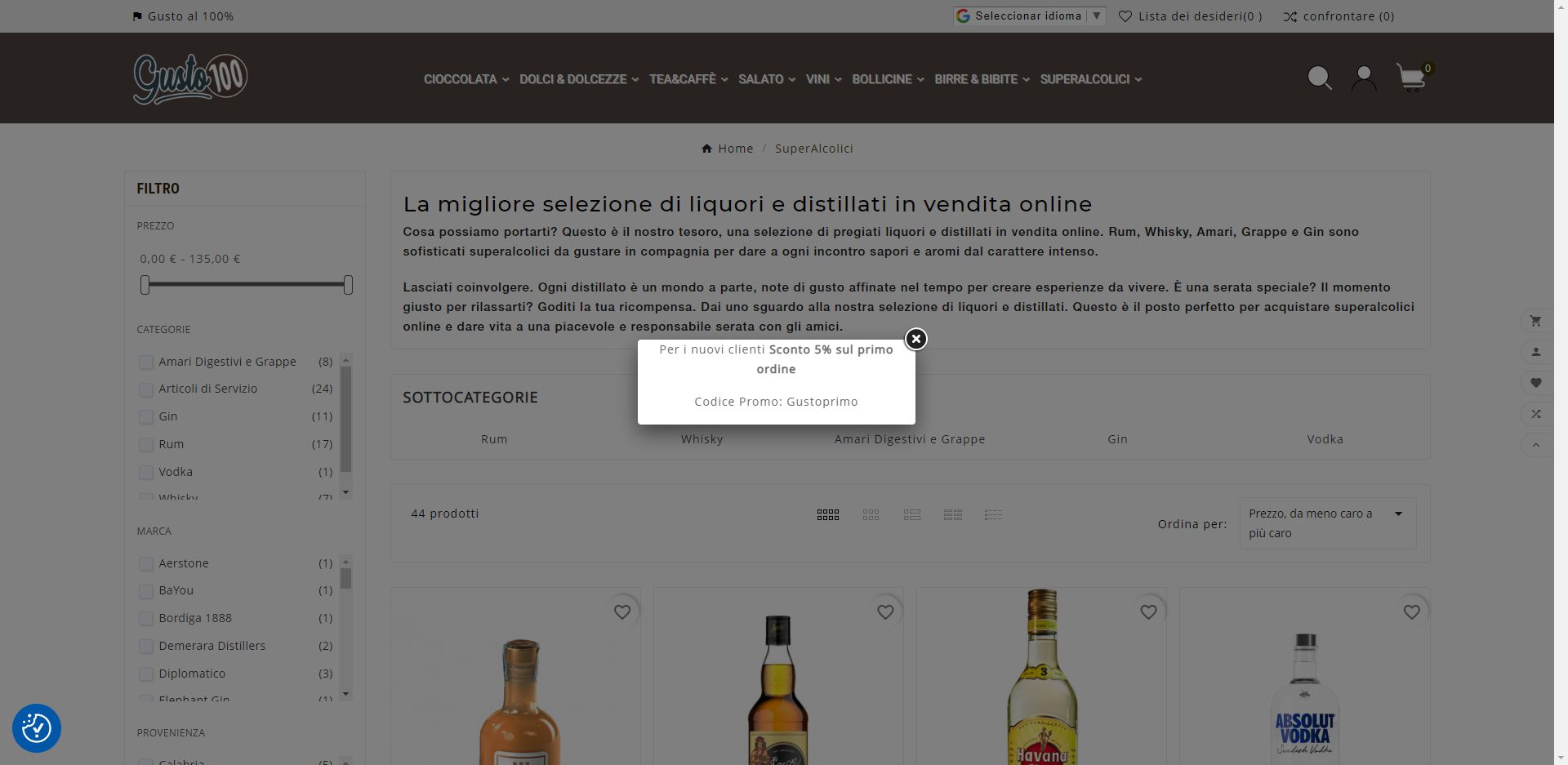Open the confrontare compare link
Screen dimensions: 1568x765
(x=1348, y=16)
